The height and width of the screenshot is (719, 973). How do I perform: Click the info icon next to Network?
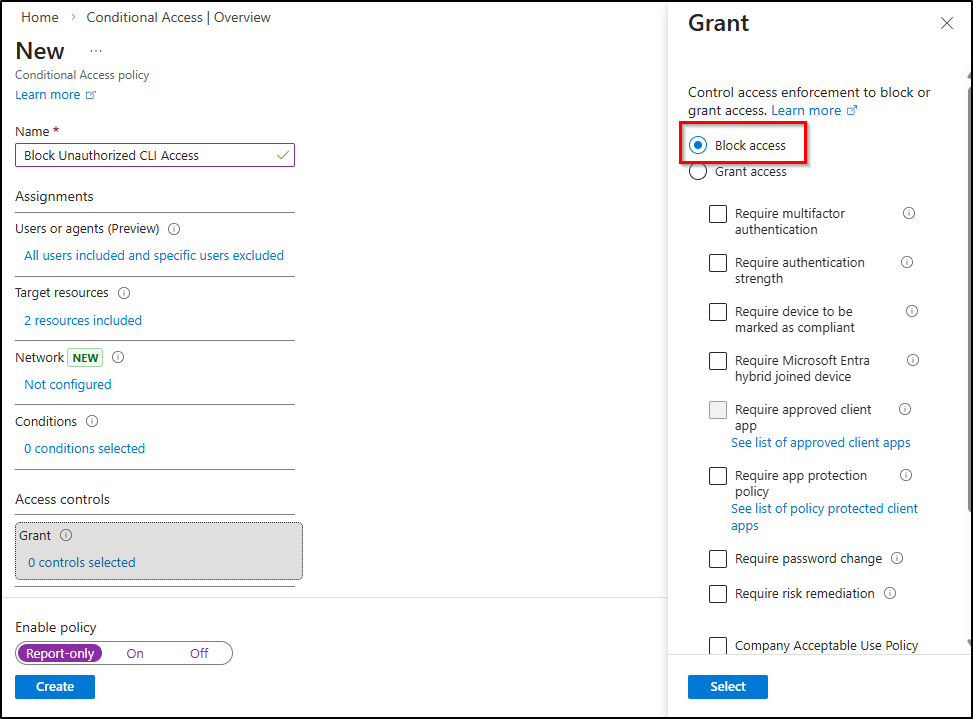[x=117, y=357]
